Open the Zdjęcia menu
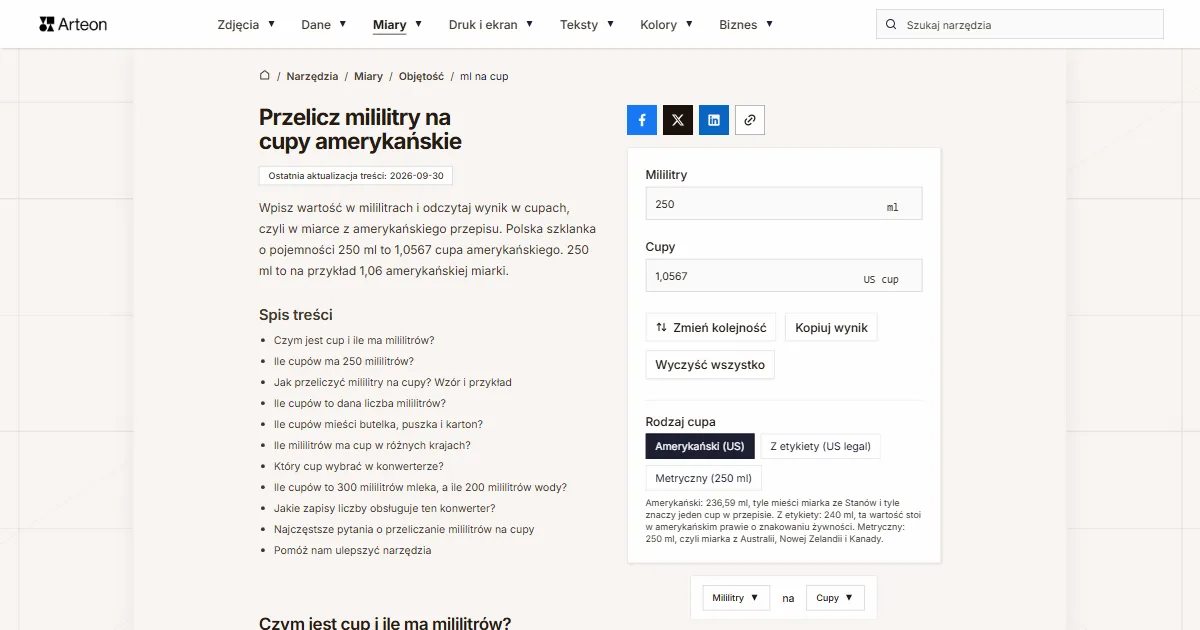This screenshot has width=1200, height=630. click(246, 24)
